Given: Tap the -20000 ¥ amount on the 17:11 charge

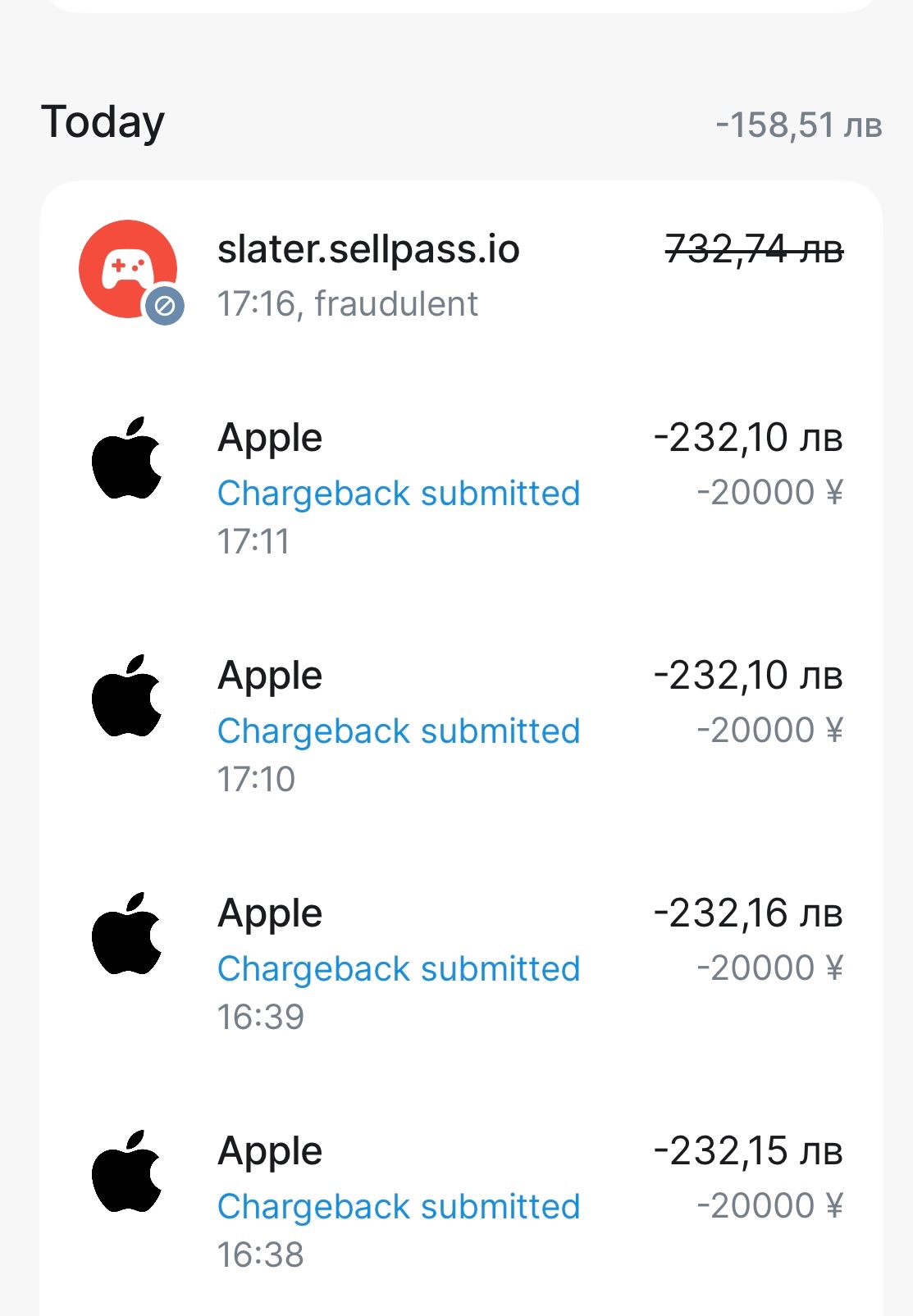Looking at the screenshot, I should [769, 493].
